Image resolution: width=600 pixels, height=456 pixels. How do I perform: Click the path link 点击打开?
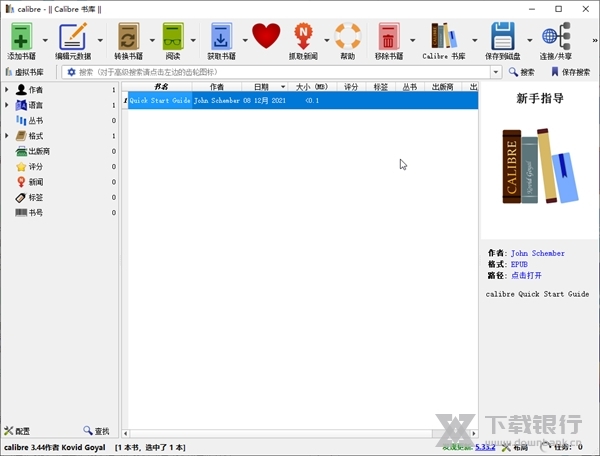coord(526,275)
